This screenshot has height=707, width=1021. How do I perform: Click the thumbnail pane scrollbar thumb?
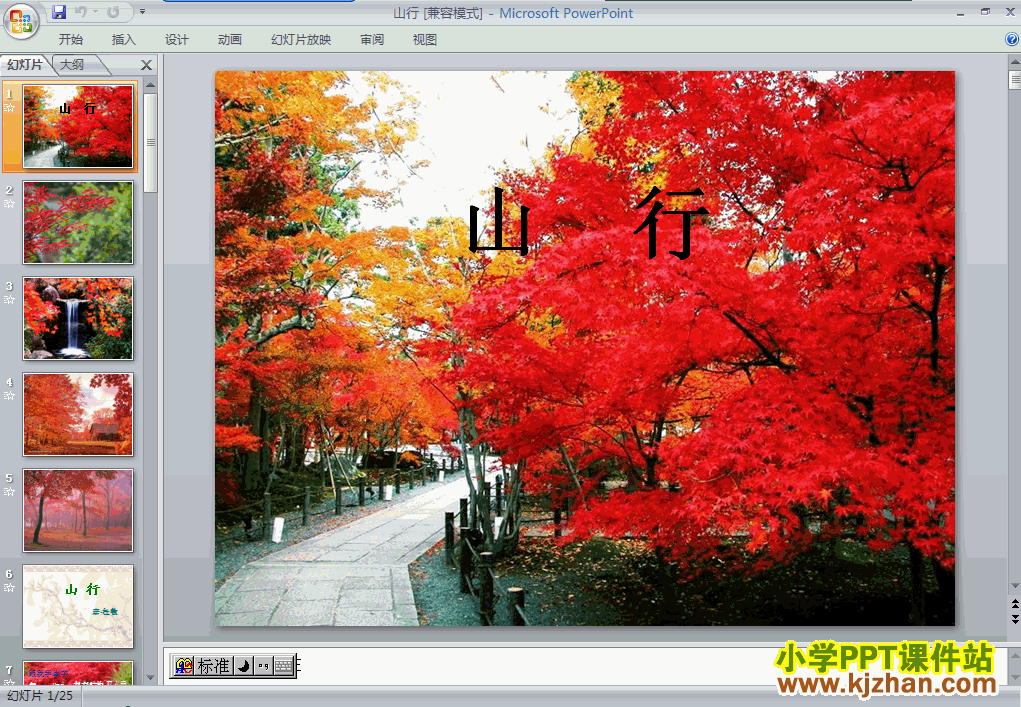150,143
